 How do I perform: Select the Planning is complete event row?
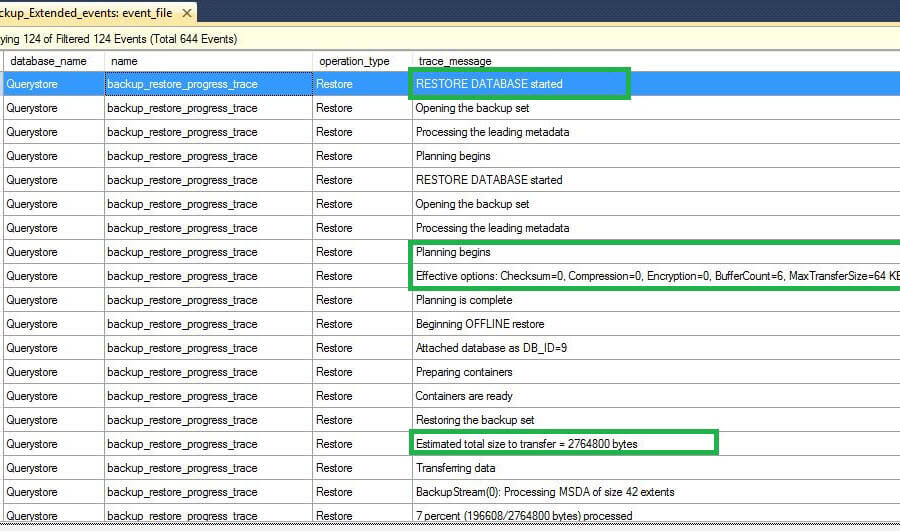coord(467,300)
